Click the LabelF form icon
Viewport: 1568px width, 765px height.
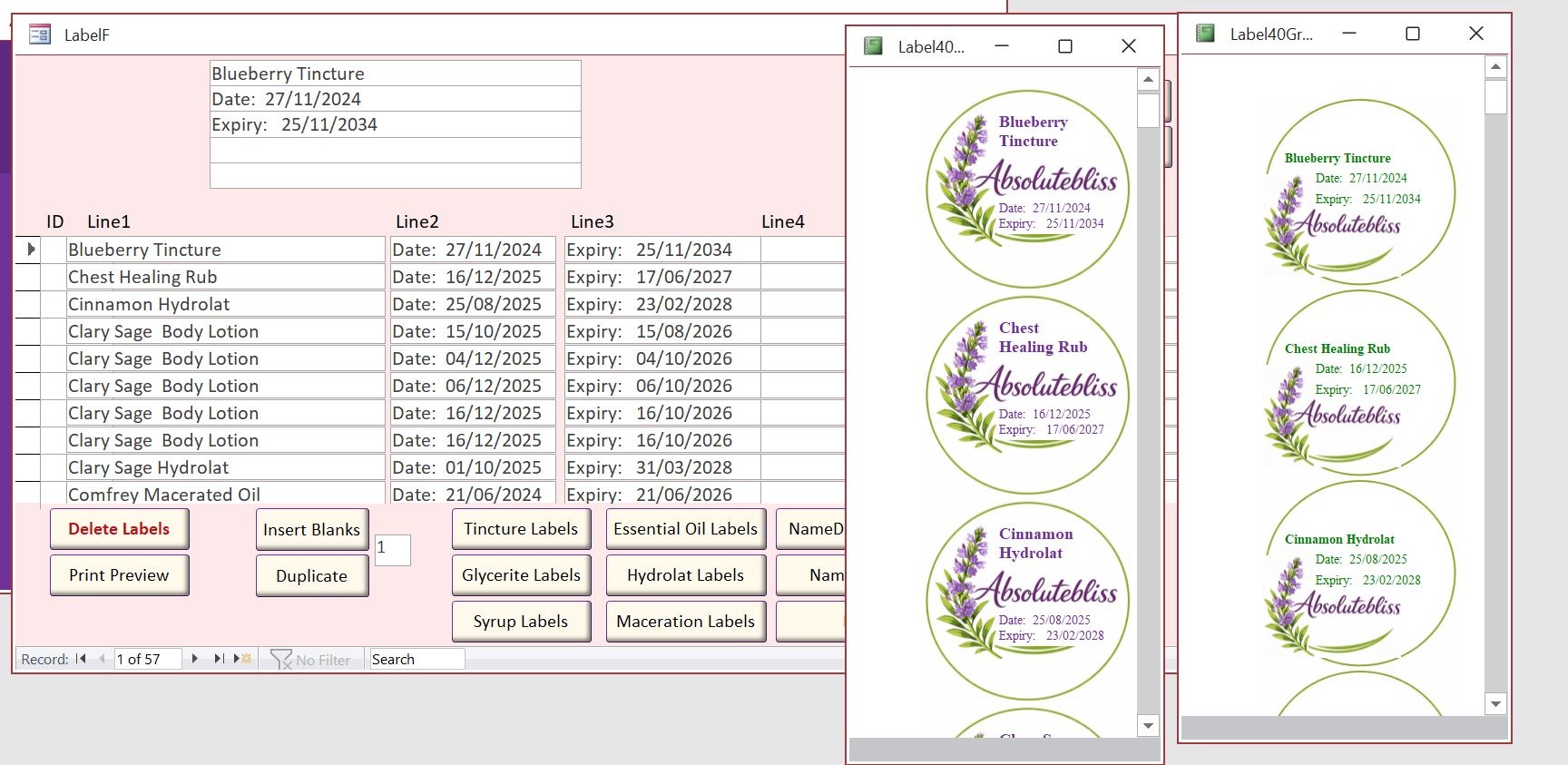[40, 35]
